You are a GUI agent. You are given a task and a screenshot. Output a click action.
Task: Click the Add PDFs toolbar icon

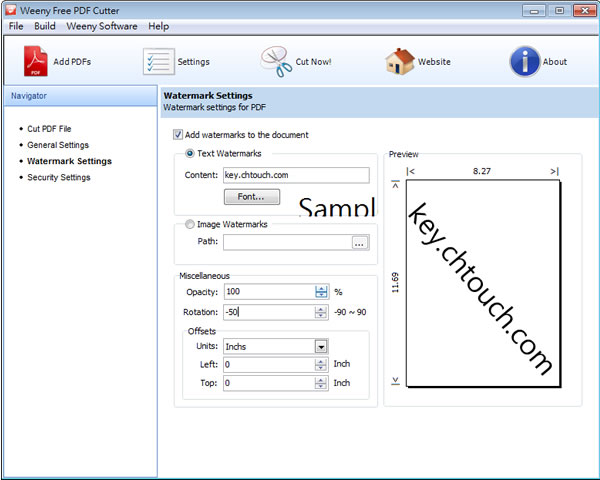pyautogui.click(x=36, y=62)
